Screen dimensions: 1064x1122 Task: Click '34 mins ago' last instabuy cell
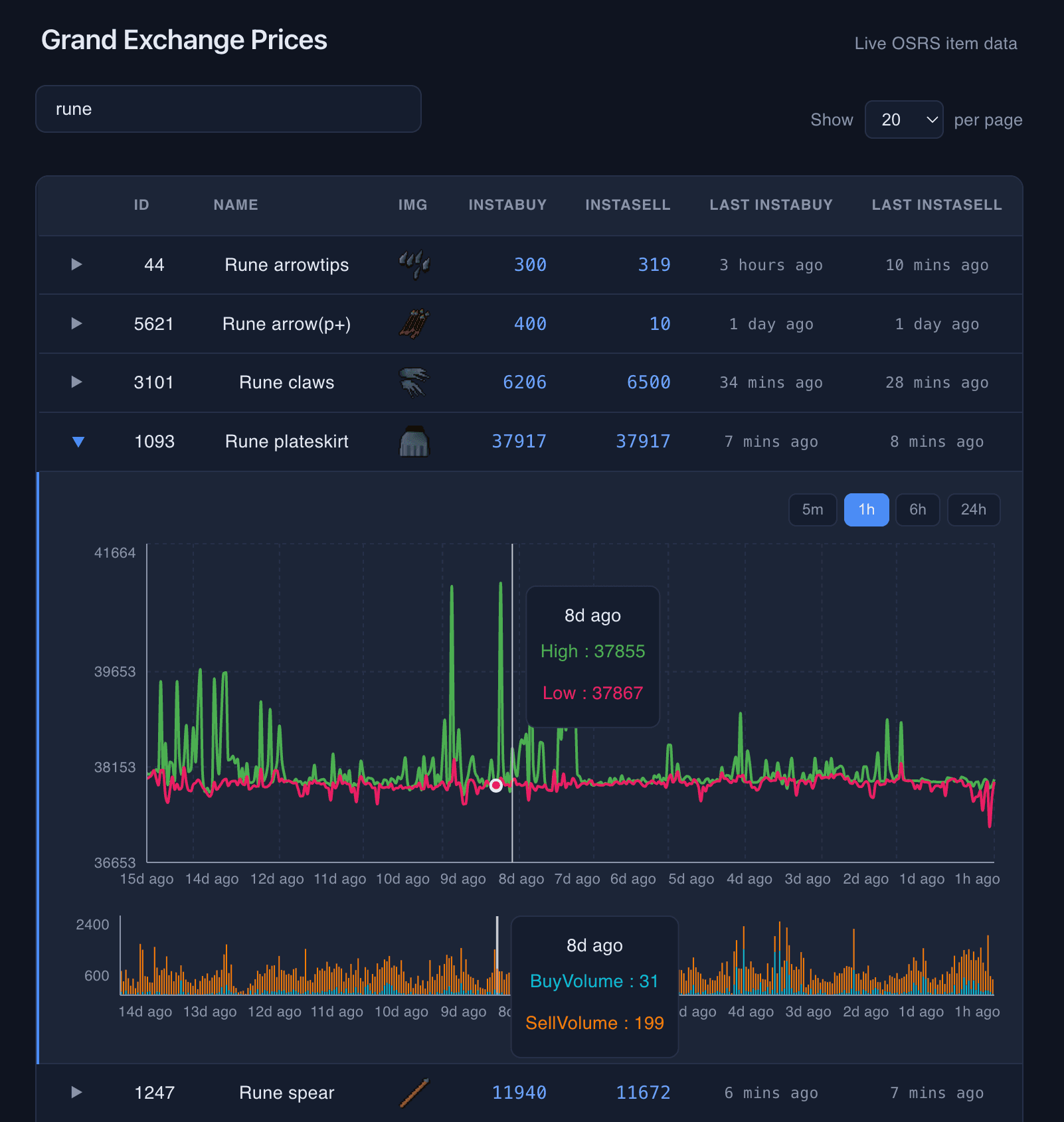(x=771, y=382)
